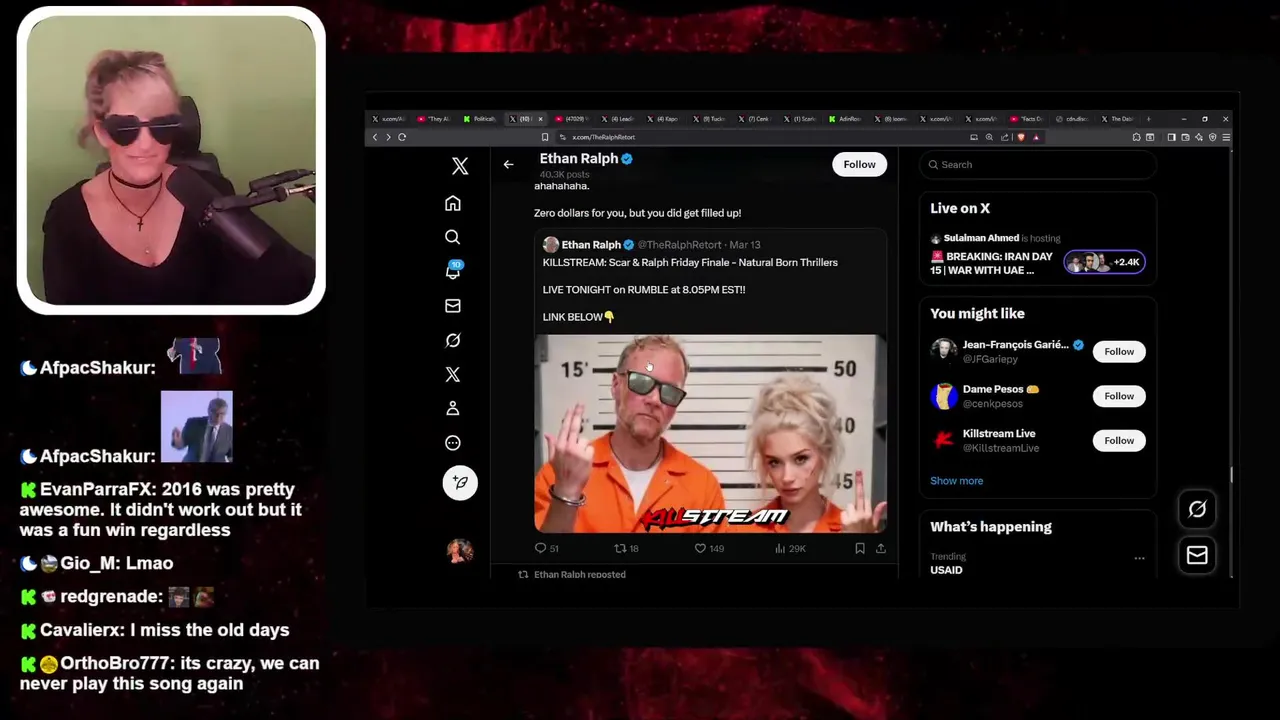
Task: Open the More circle menu icon
Action: click(453, 443)
